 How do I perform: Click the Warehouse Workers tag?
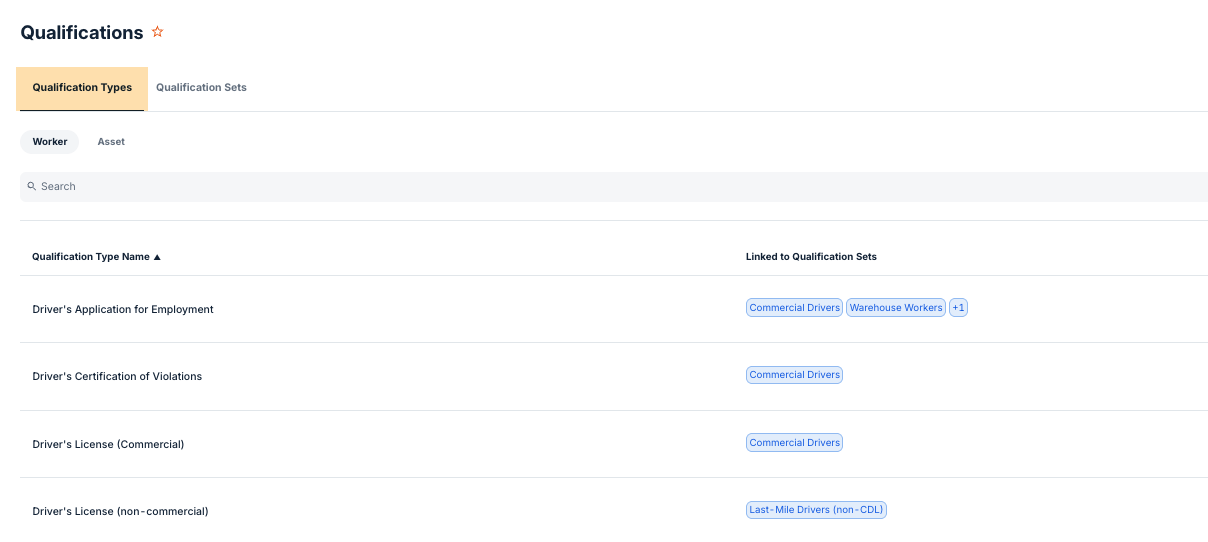(895, 308)
